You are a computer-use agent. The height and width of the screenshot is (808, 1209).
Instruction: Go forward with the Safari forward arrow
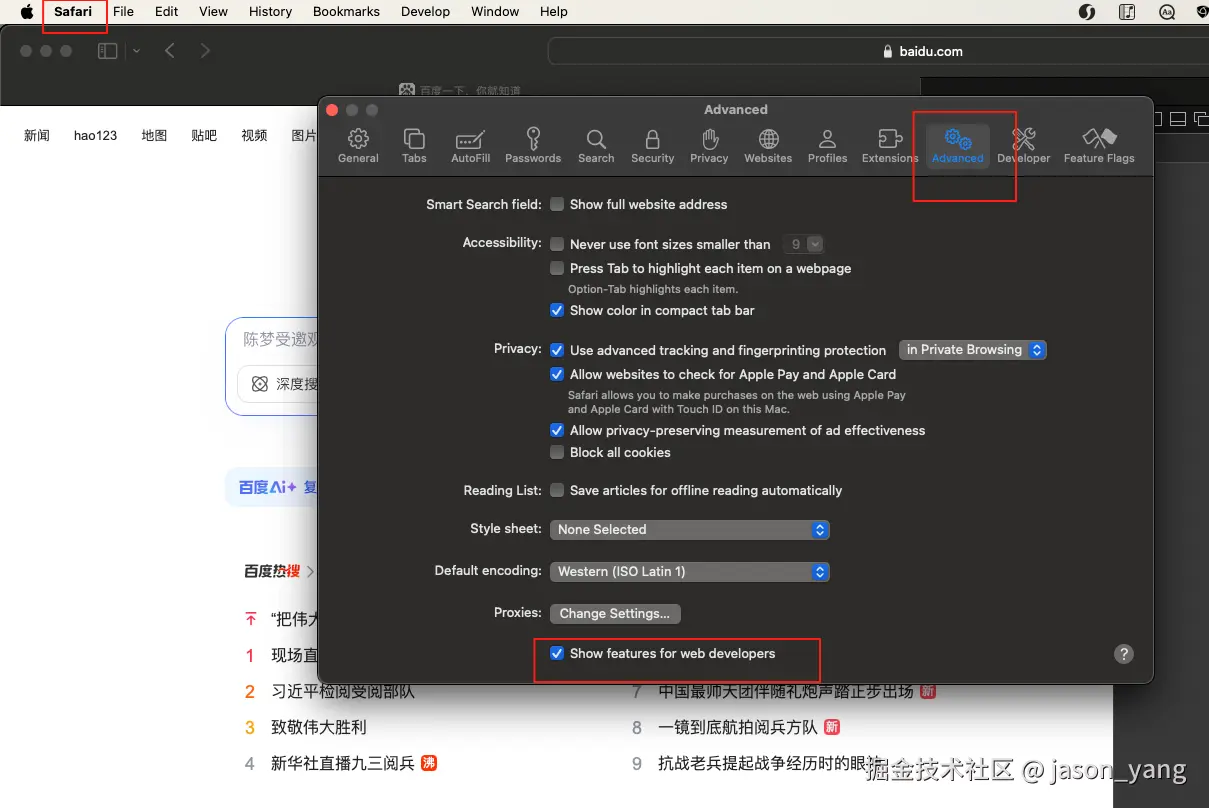coord(205,51)
